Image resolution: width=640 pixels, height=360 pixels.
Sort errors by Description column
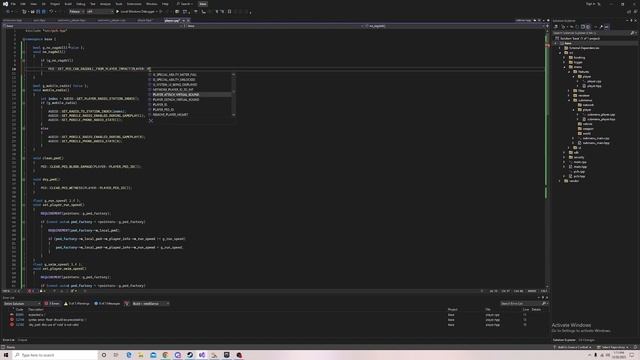tap(36, 309)
